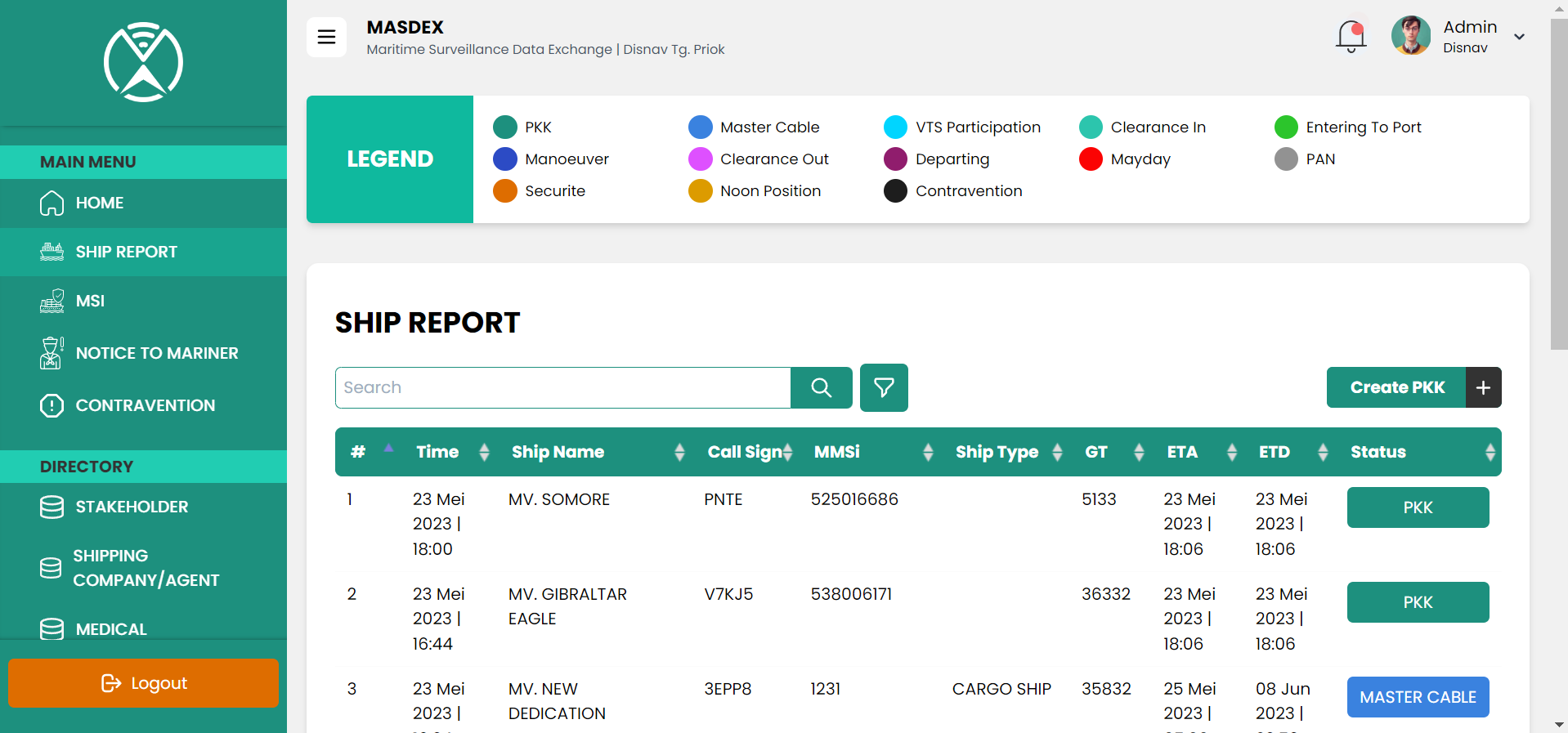Click the VTS Participation cyan legend dot
Viewport: 1568px width, 733px height.
[x=895, y=127]
